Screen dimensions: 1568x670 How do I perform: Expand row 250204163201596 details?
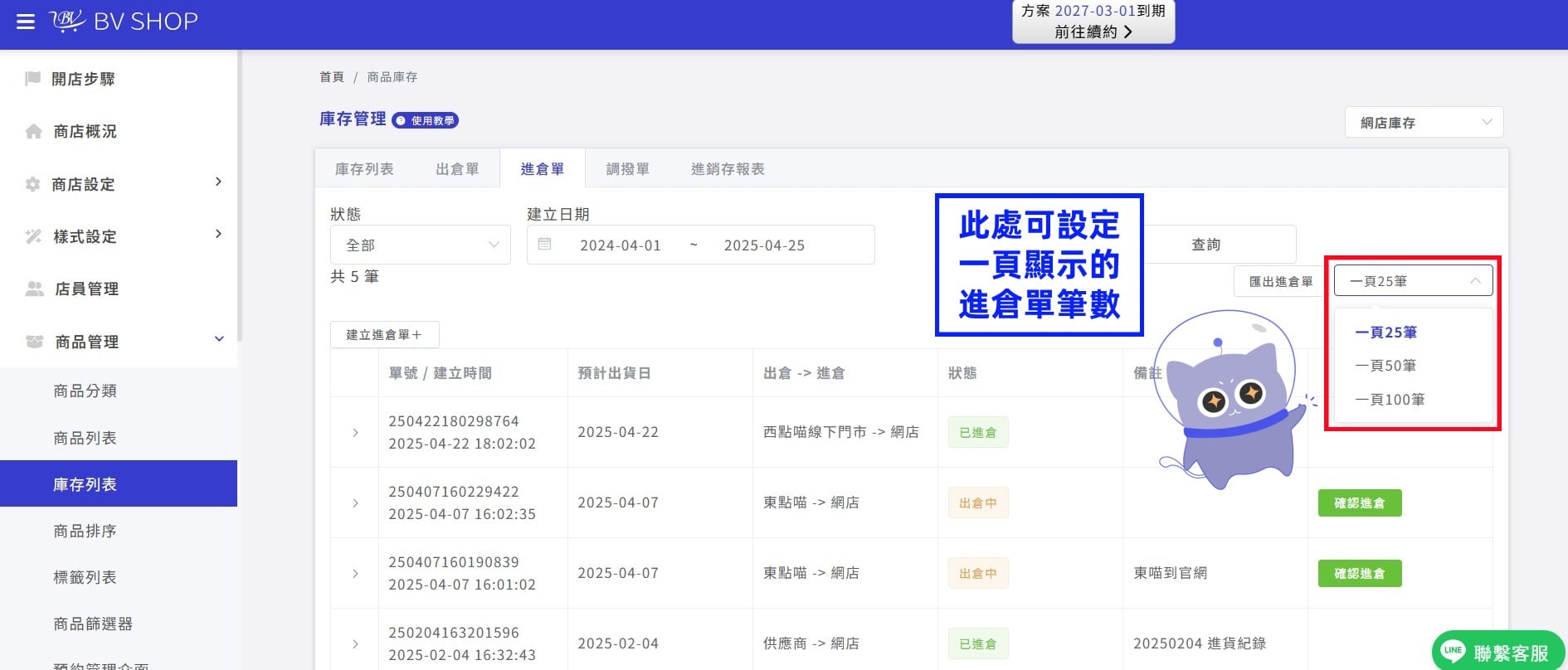(355, 644)
